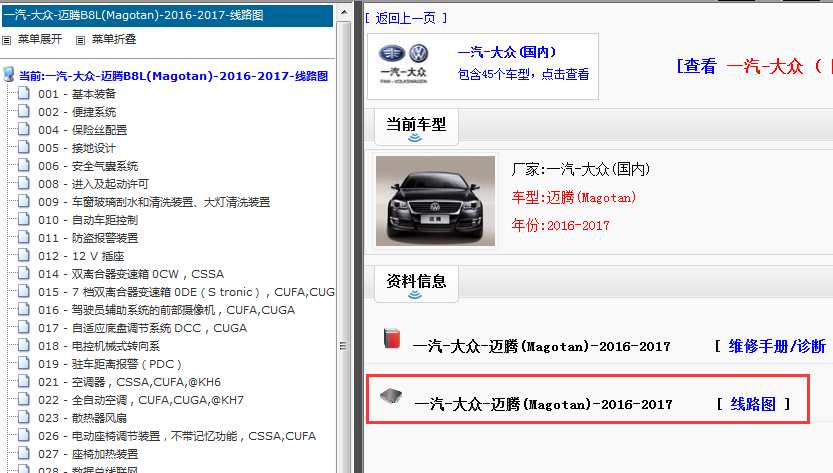833x473 pixels.
Task: Open 016 - 驾驶员辅助系统的前部摄像机
Action: pos(166,310)
